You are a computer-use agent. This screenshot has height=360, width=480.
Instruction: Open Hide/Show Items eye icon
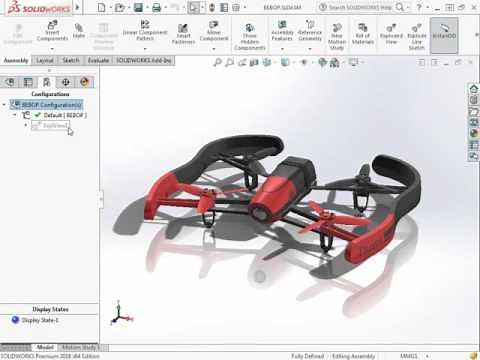(304, 62)
